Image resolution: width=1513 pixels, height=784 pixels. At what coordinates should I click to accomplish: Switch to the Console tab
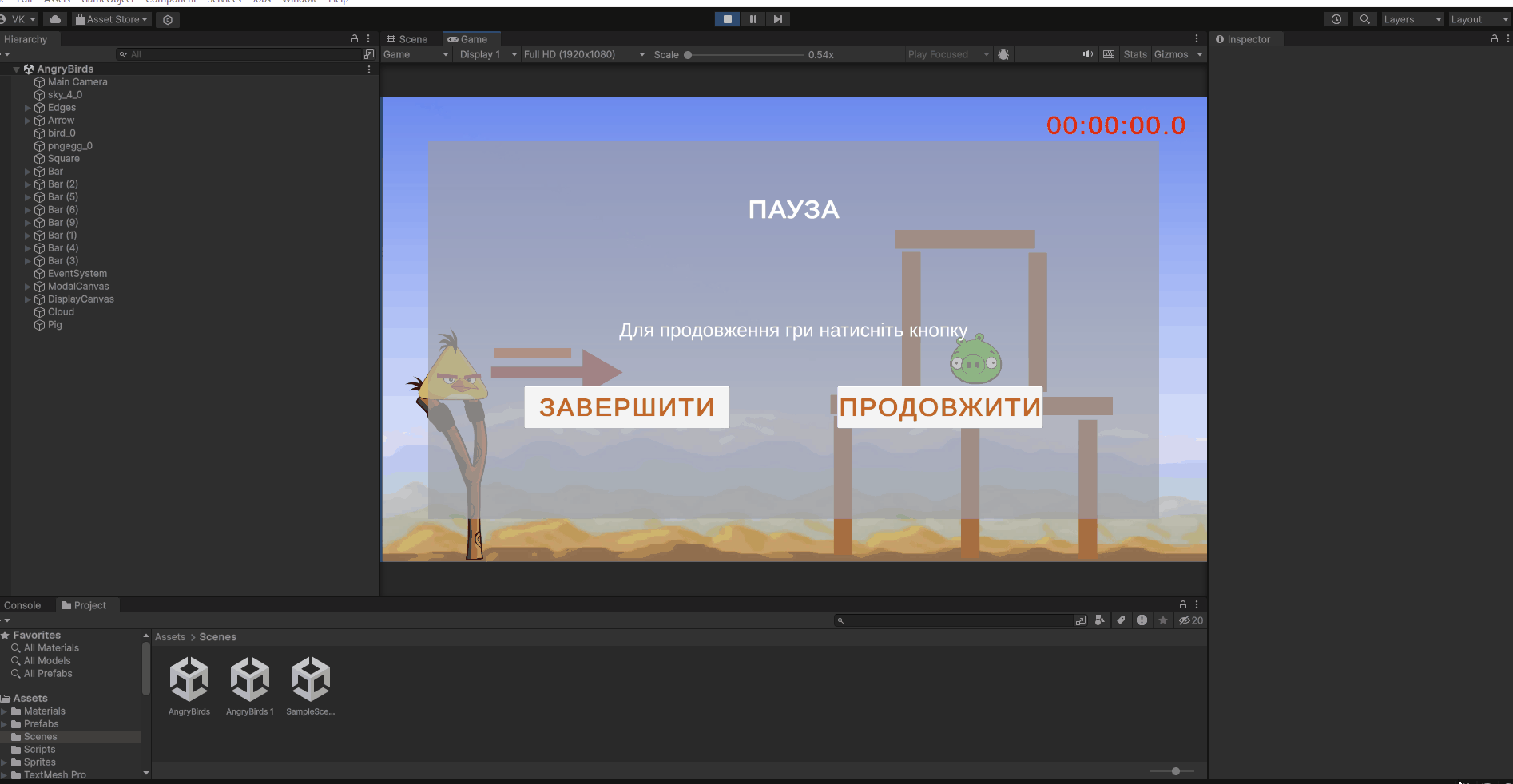pyautogui.click(x=22, y=605)
